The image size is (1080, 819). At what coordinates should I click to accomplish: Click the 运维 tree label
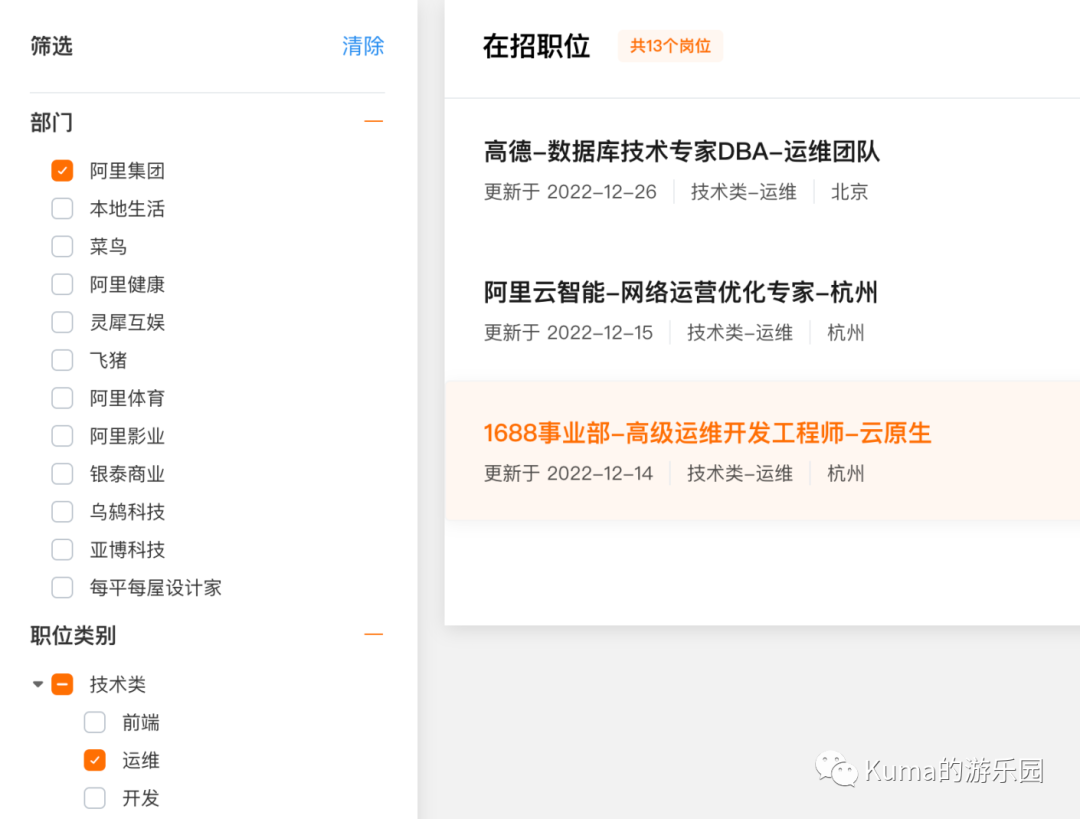pos(141,760)
